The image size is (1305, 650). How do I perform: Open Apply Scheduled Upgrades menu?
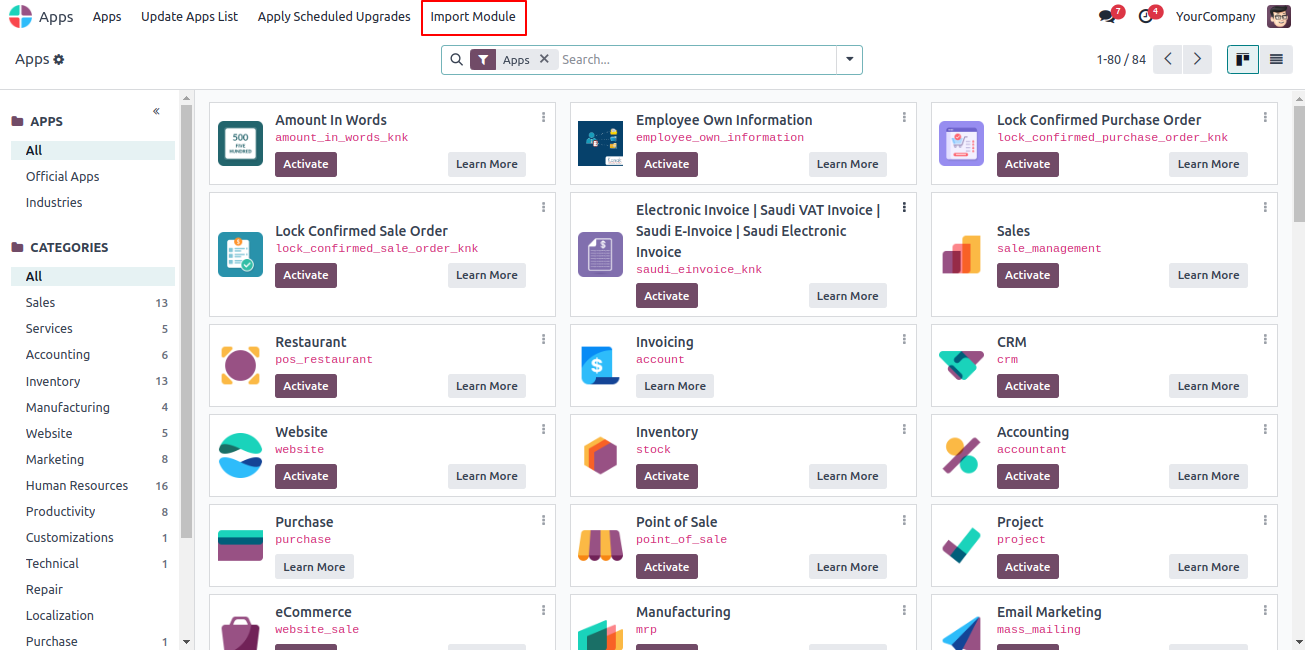pos(334,17)
